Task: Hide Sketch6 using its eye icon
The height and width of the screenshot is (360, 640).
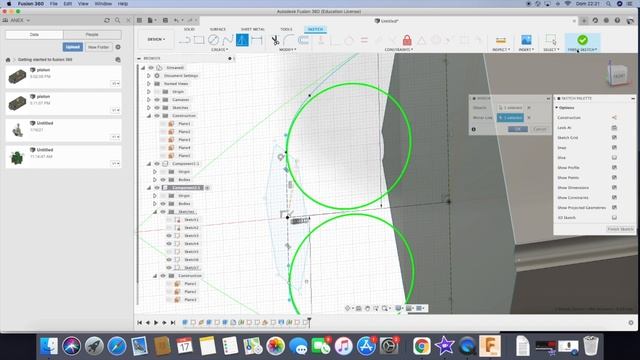Action: tap(169, 260)
